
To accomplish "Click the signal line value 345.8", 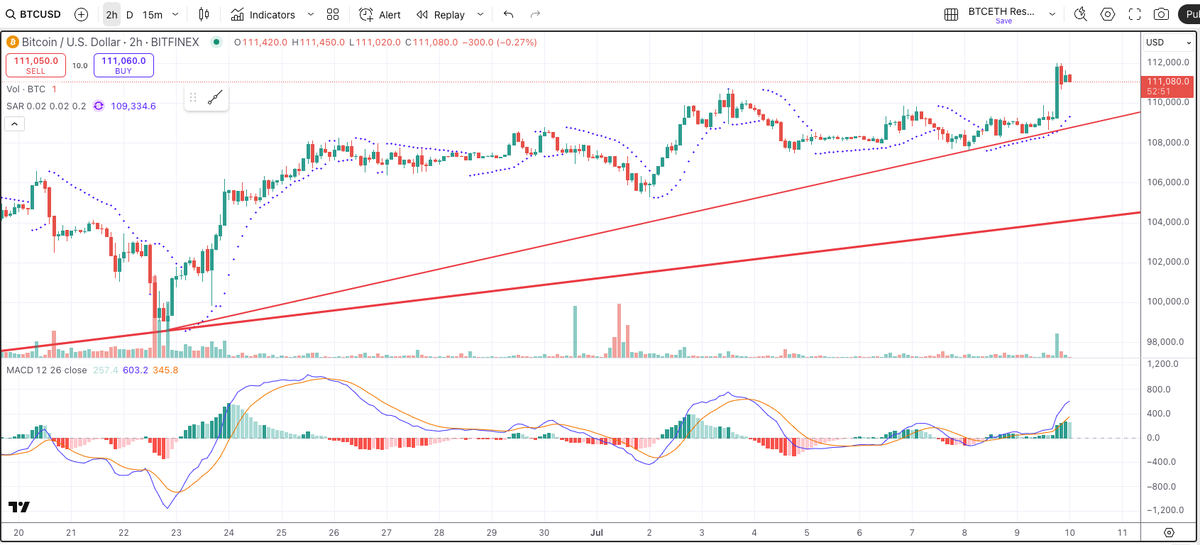I will [165, 370].
